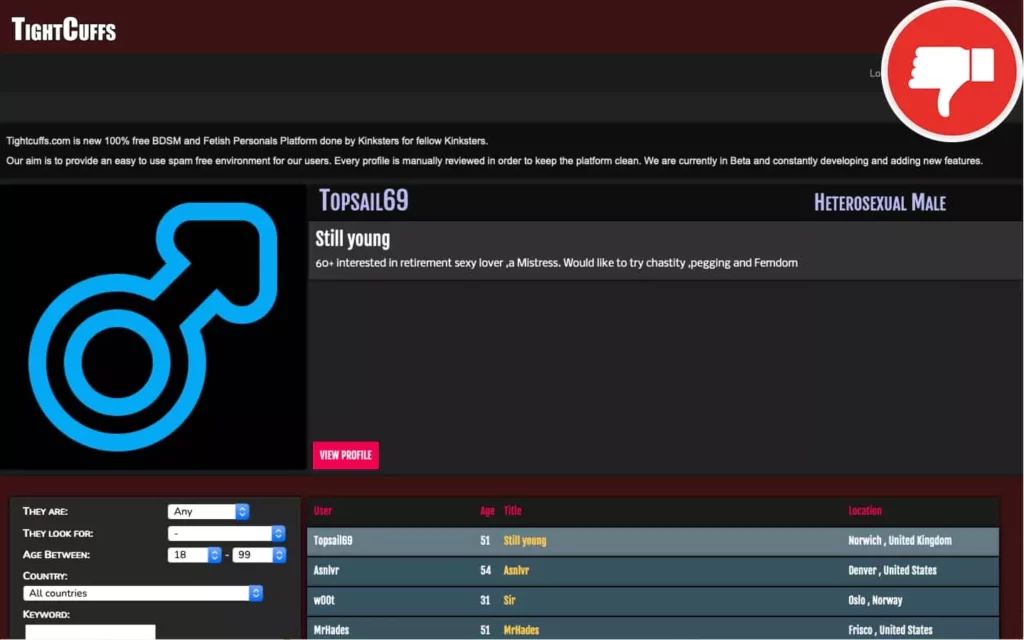
Task: Open user w00t from the list
Action: 324,600
